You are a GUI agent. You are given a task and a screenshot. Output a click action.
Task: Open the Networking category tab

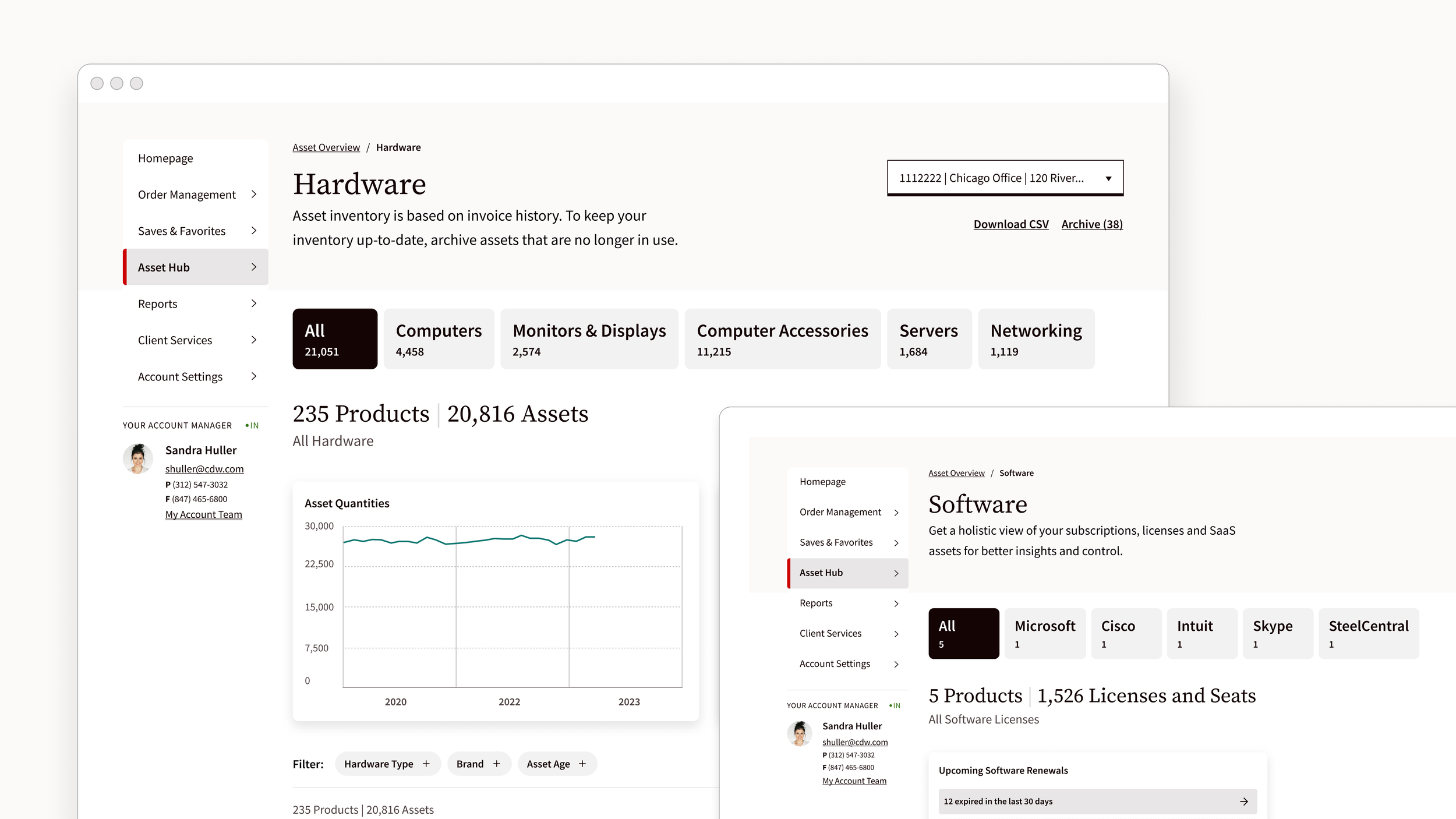pyautogui.click(x=1036, y=339)
